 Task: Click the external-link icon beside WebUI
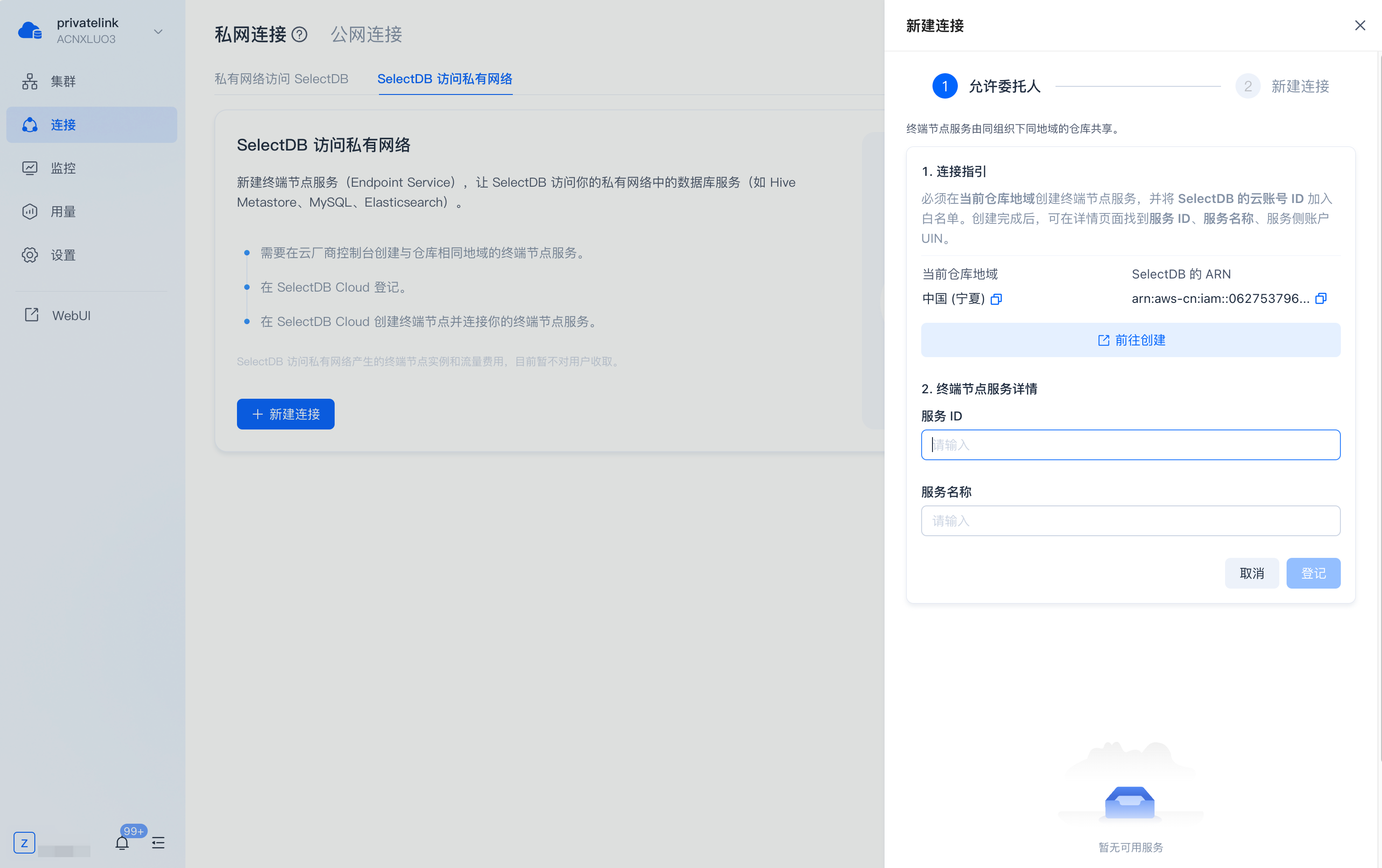32,314
